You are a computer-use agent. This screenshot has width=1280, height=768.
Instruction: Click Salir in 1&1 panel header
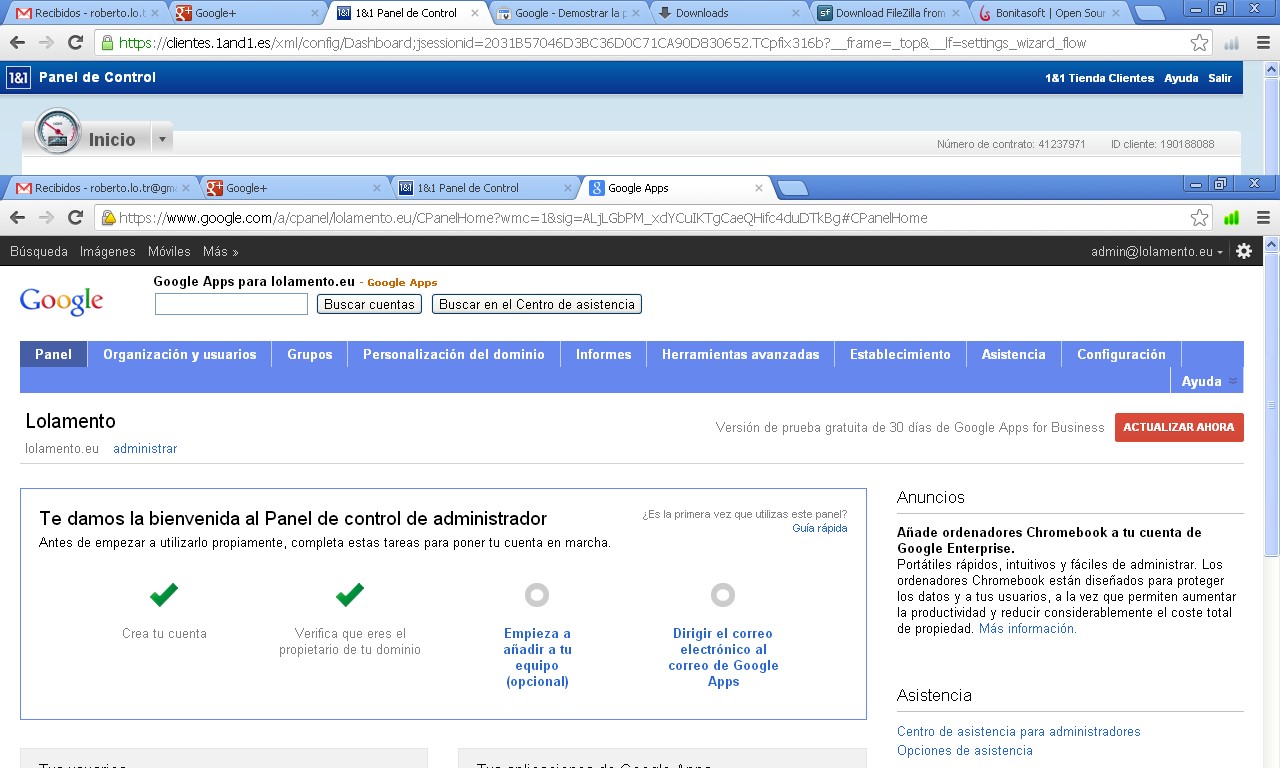point(1220,78)
